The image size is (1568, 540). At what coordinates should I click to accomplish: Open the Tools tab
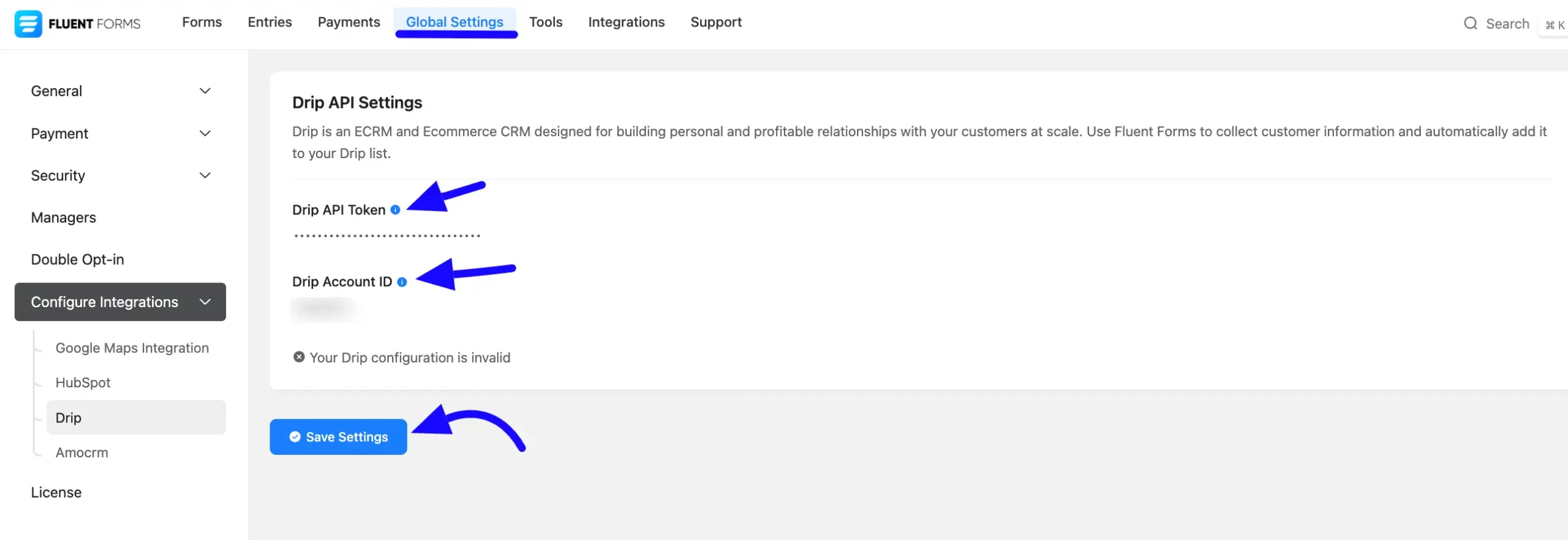(546, 22)
